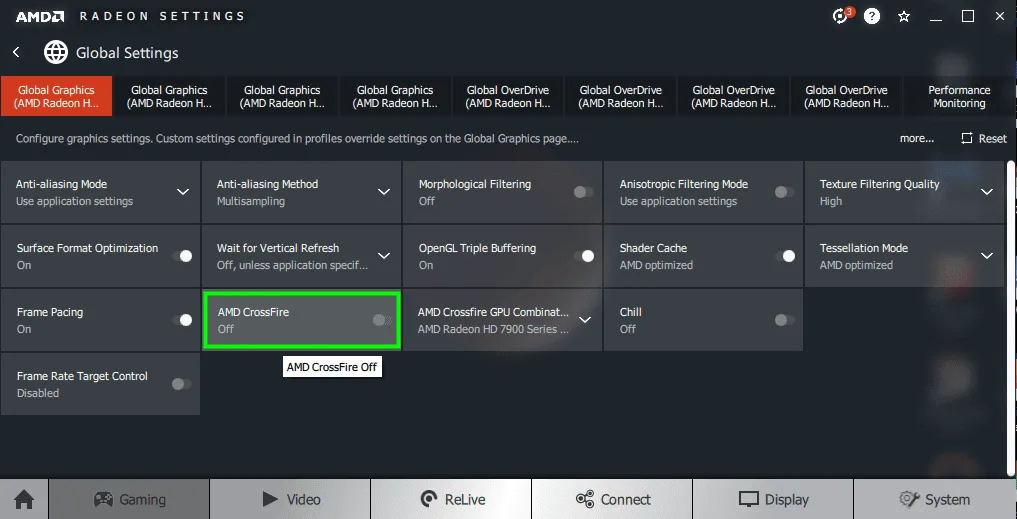
Task: Expand the Anti-aliasing Mode dropdown
Action: [x=184, y=192]
